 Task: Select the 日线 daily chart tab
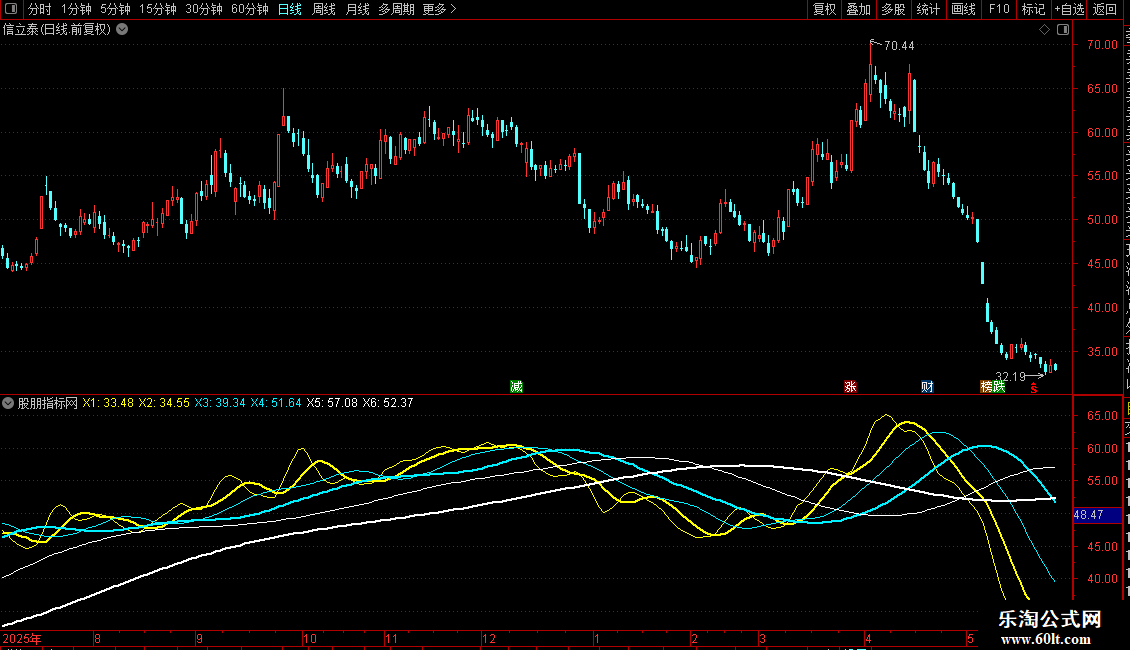pos(290,9)
